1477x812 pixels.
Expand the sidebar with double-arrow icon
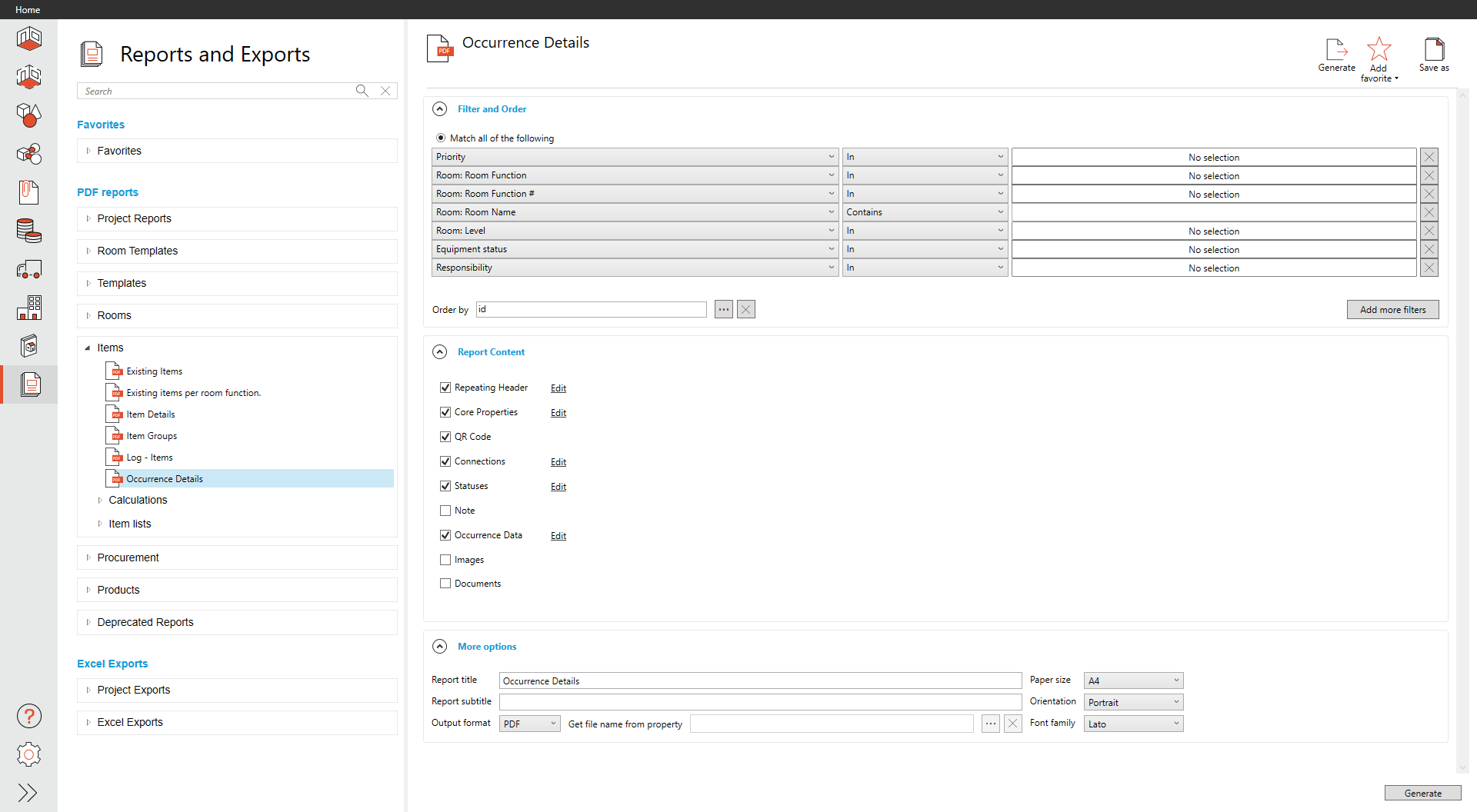(x=28, y=793)
